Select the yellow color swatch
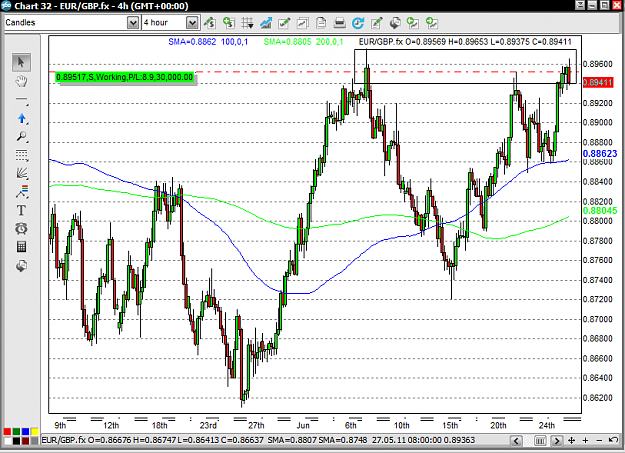The width and height of the screenshot is (625, 453). click(35, 431)
